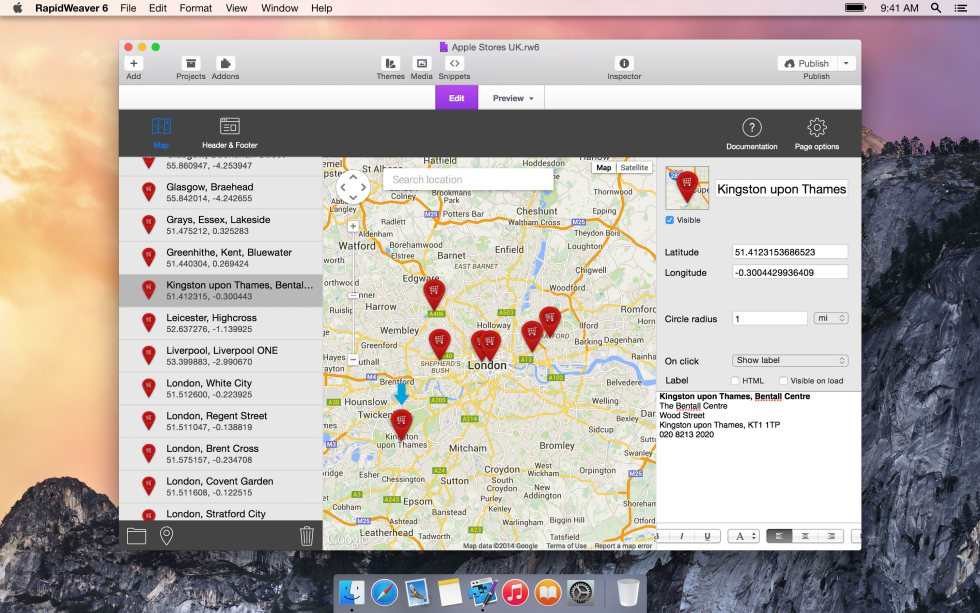Click the marker icon thumbnail preview
Screen dimensions: 980x613
[x=687, y=187]
